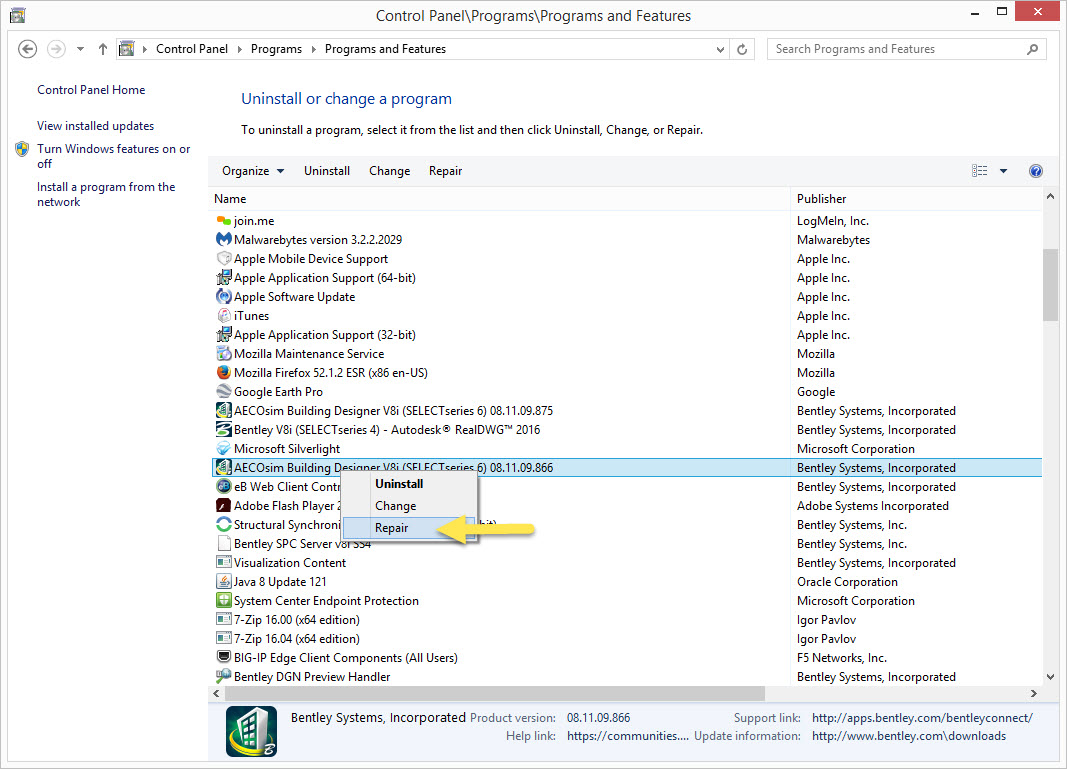Click the join.me program icon

click(223, 220)
